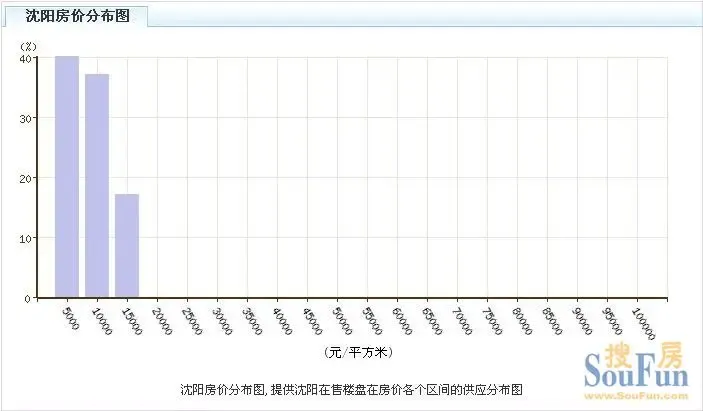Click the 10000 x-axis label
This screenshot has width=703, height=411.
[102, 321]
